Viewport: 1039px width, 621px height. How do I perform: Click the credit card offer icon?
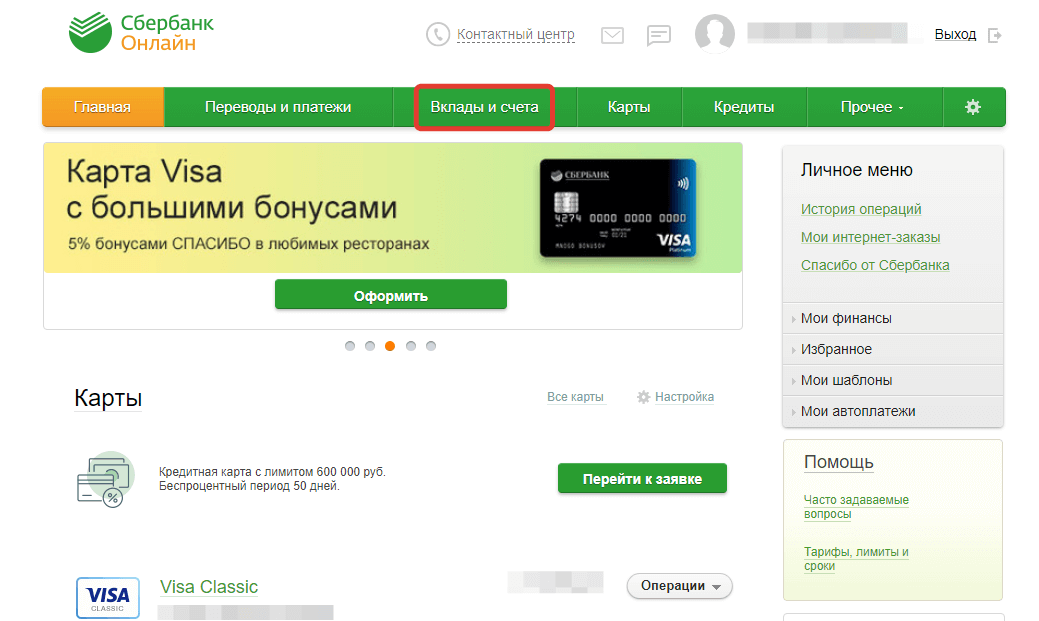[105, 480]
